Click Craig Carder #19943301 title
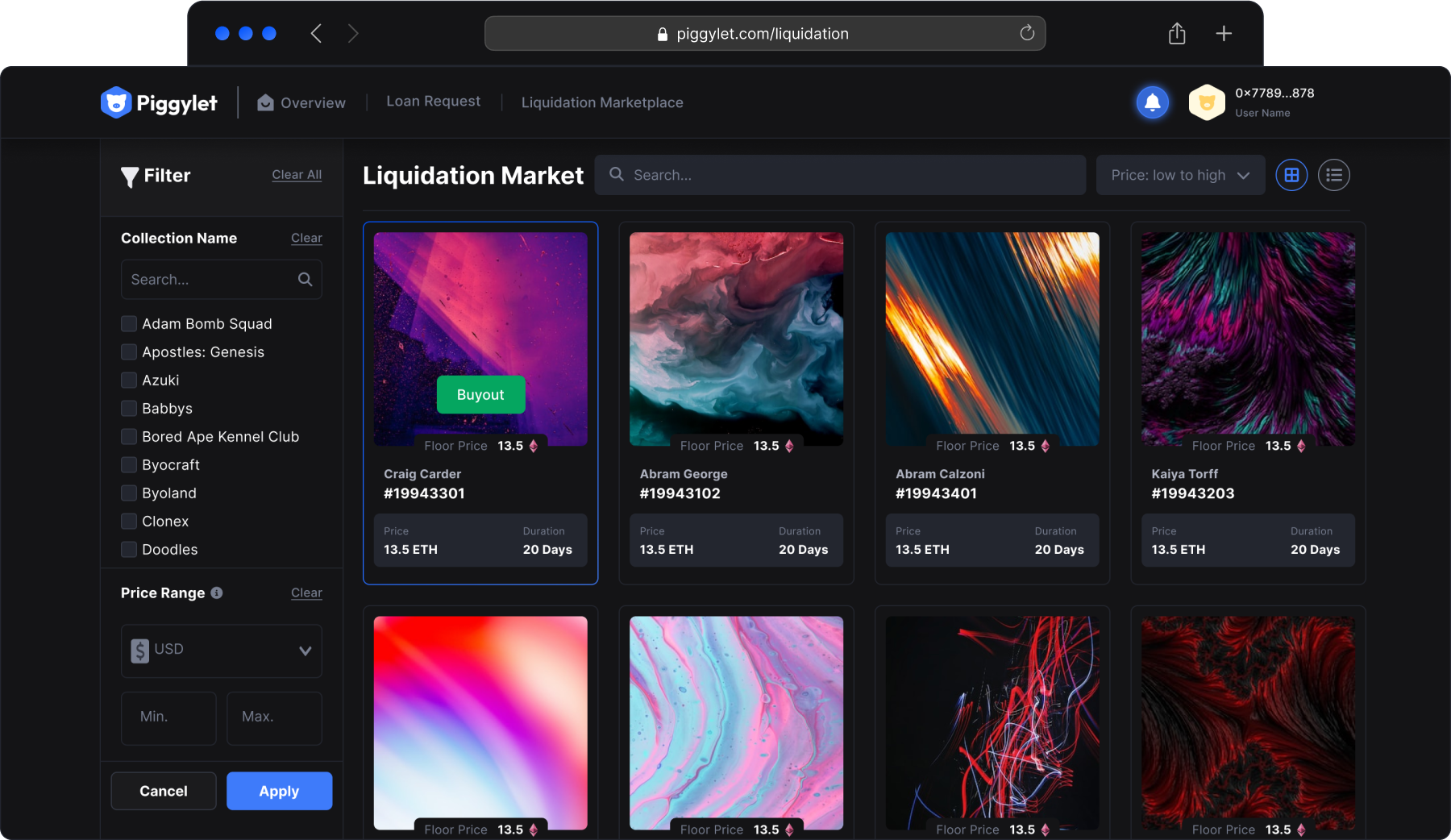 tap(424, 484)
